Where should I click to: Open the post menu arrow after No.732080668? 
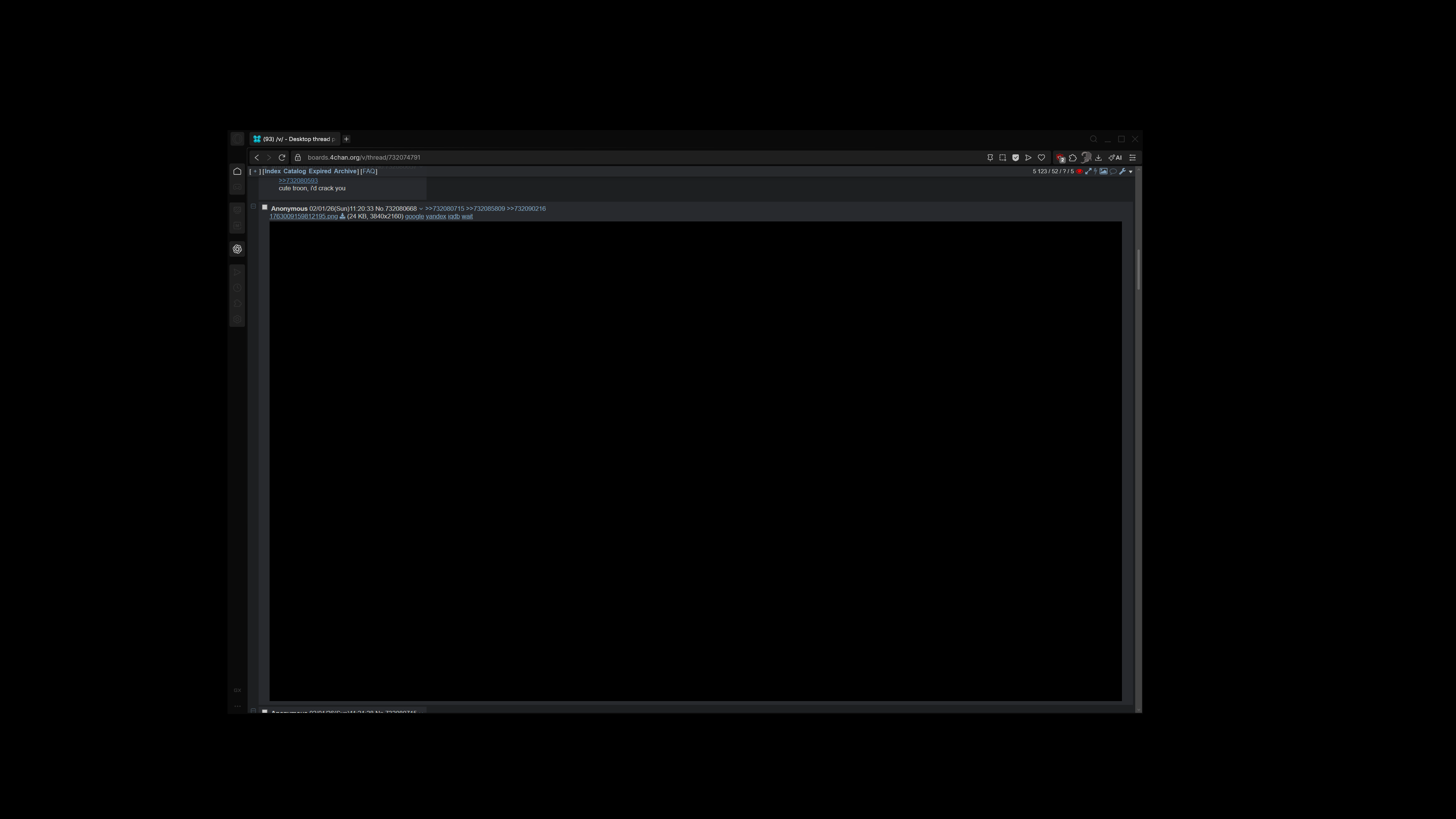(x=421, y=209)
